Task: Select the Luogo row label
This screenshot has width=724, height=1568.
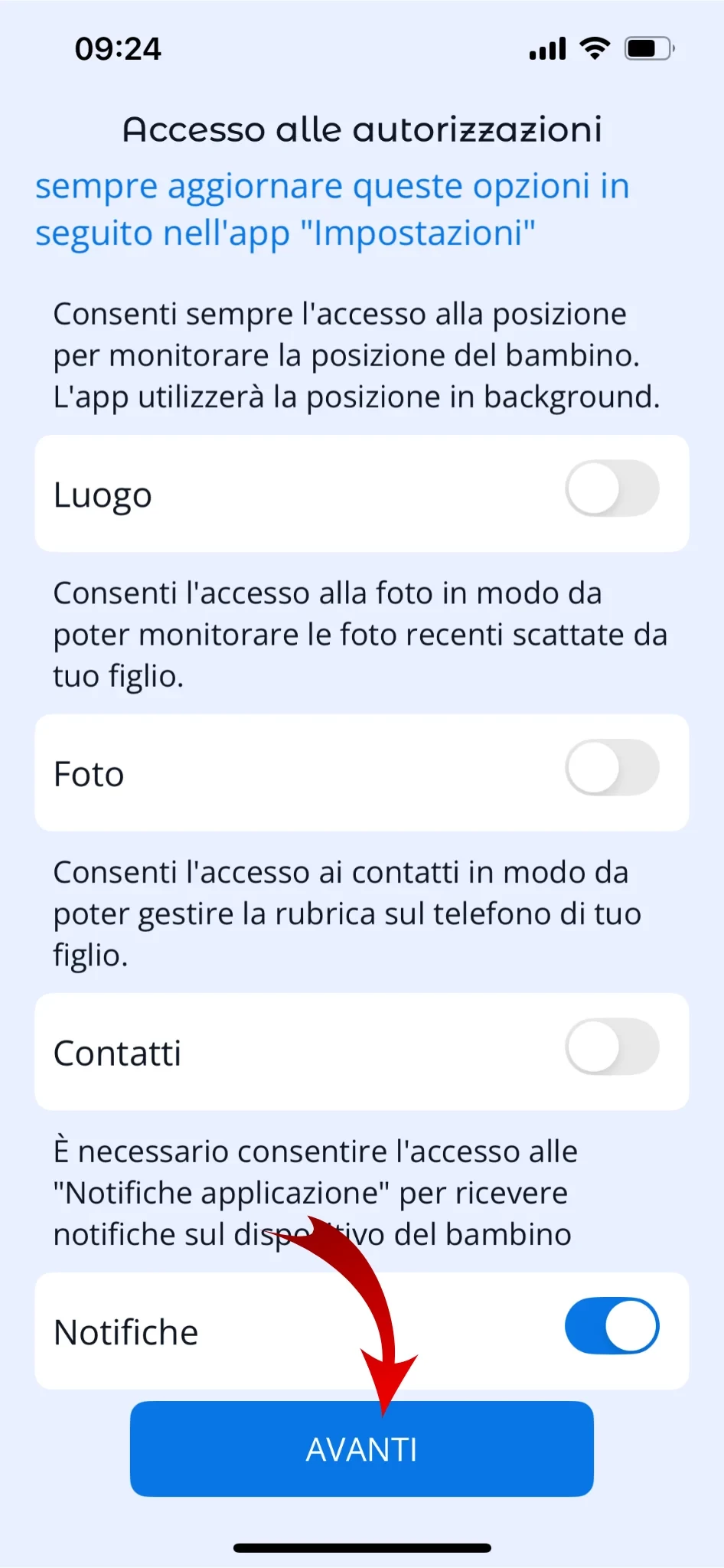Action: pos(103,495)
